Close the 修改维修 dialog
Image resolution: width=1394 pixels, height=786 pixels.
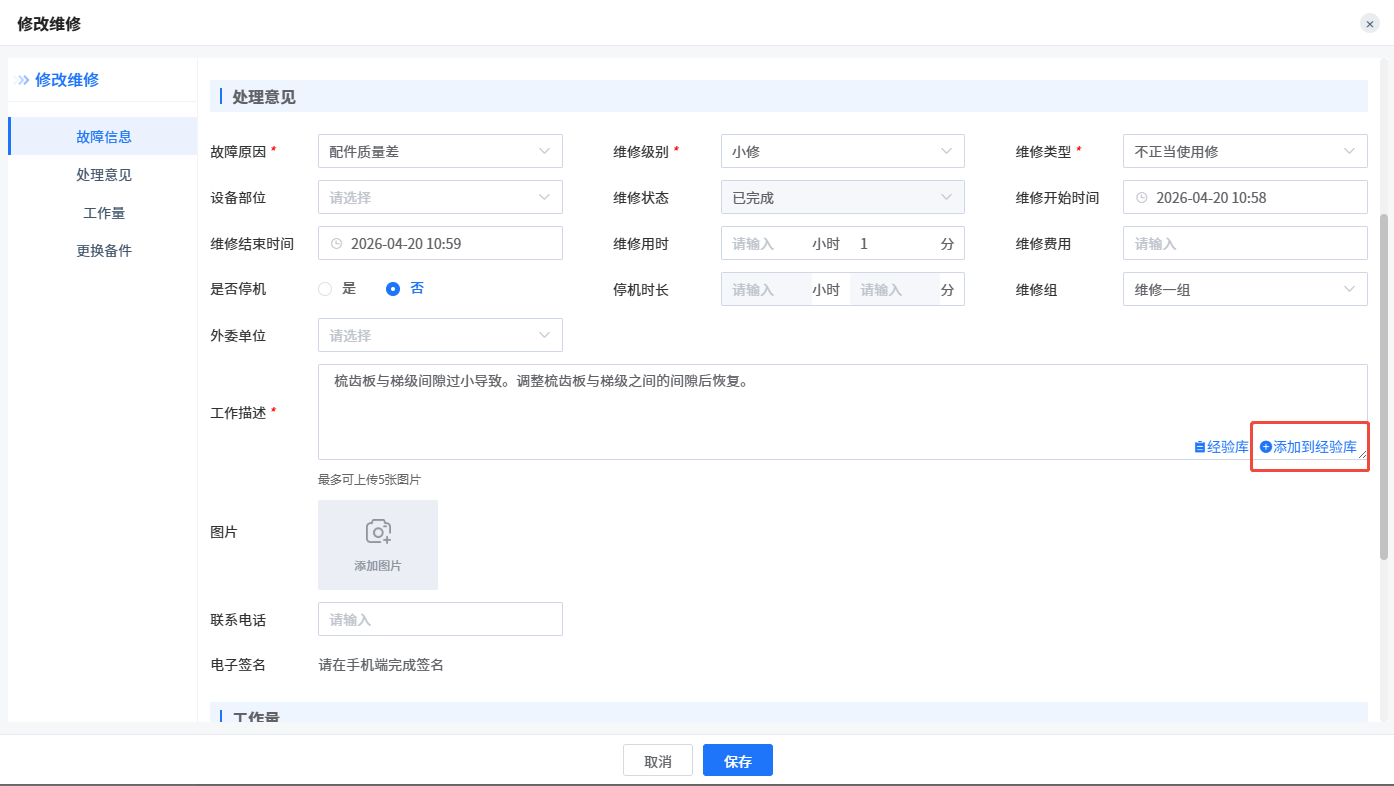1369,23
